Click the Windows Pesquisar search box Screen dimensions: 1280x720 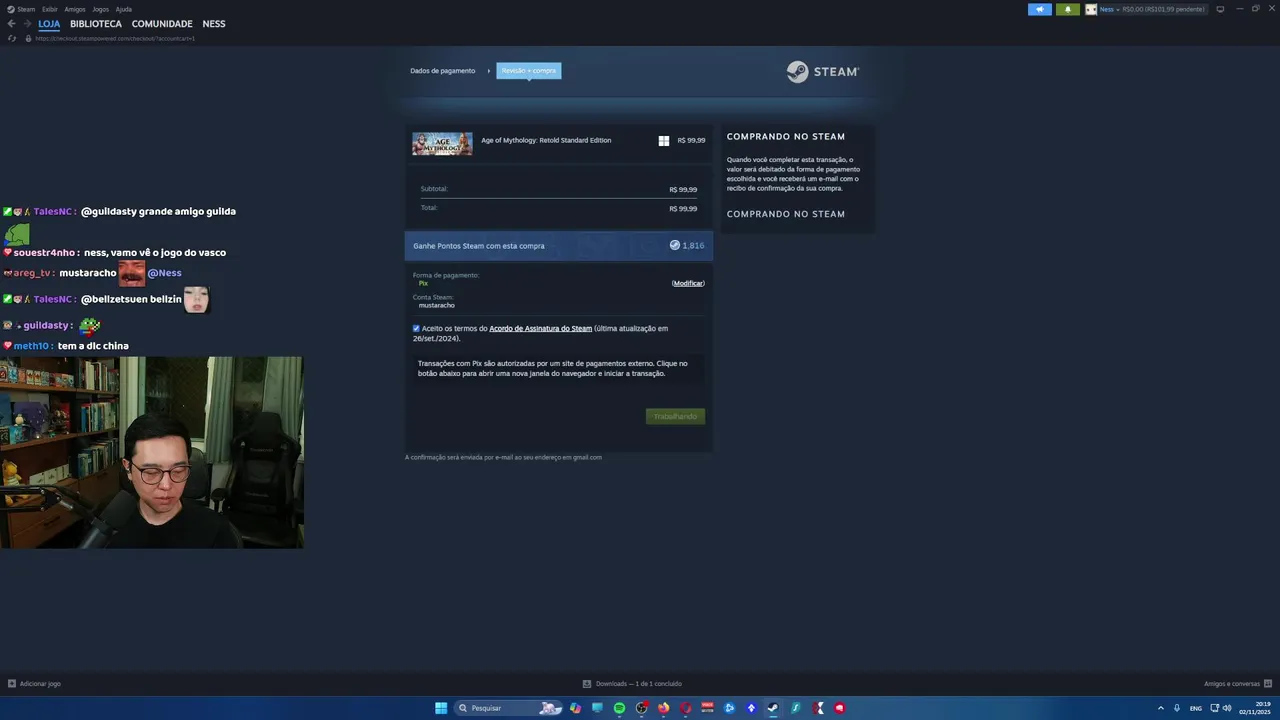508,708
